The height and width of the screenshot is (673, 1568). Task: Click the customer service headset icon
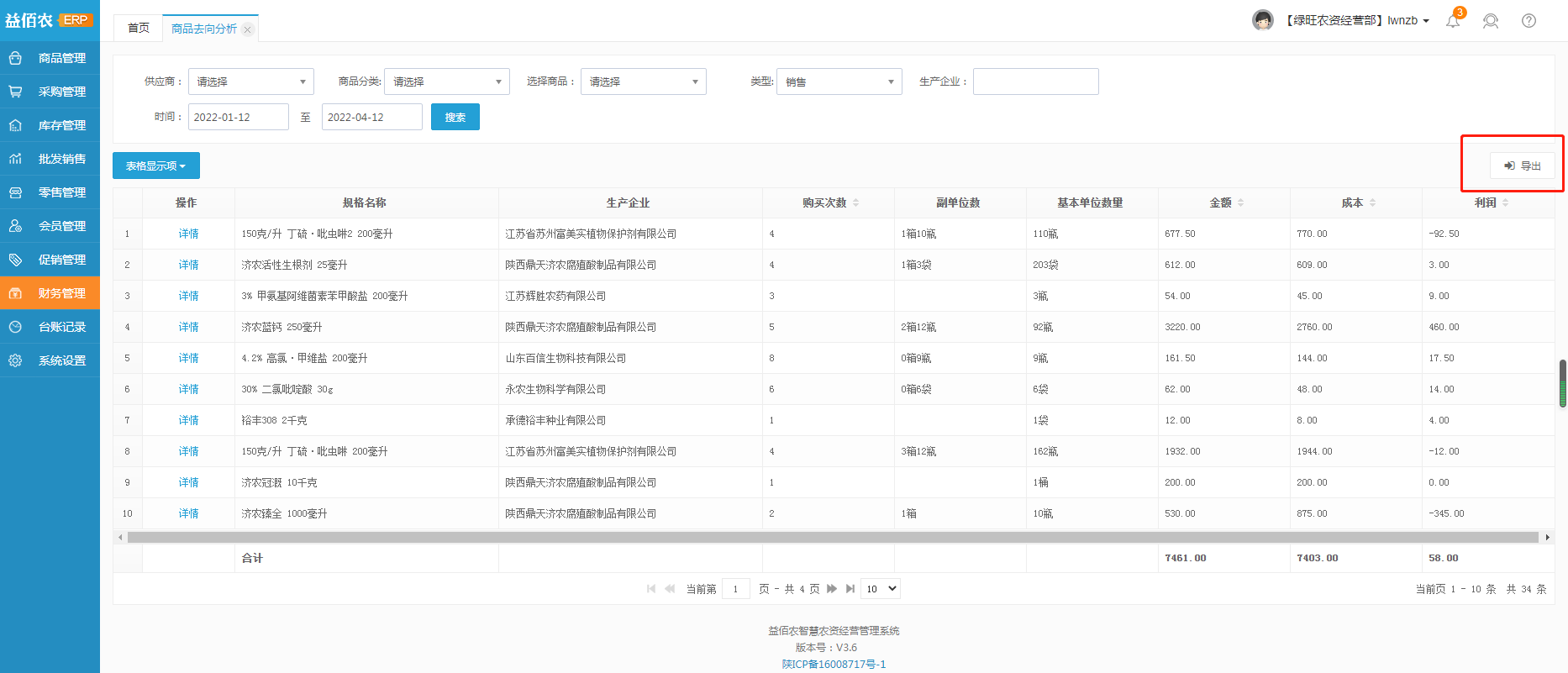1491,21
